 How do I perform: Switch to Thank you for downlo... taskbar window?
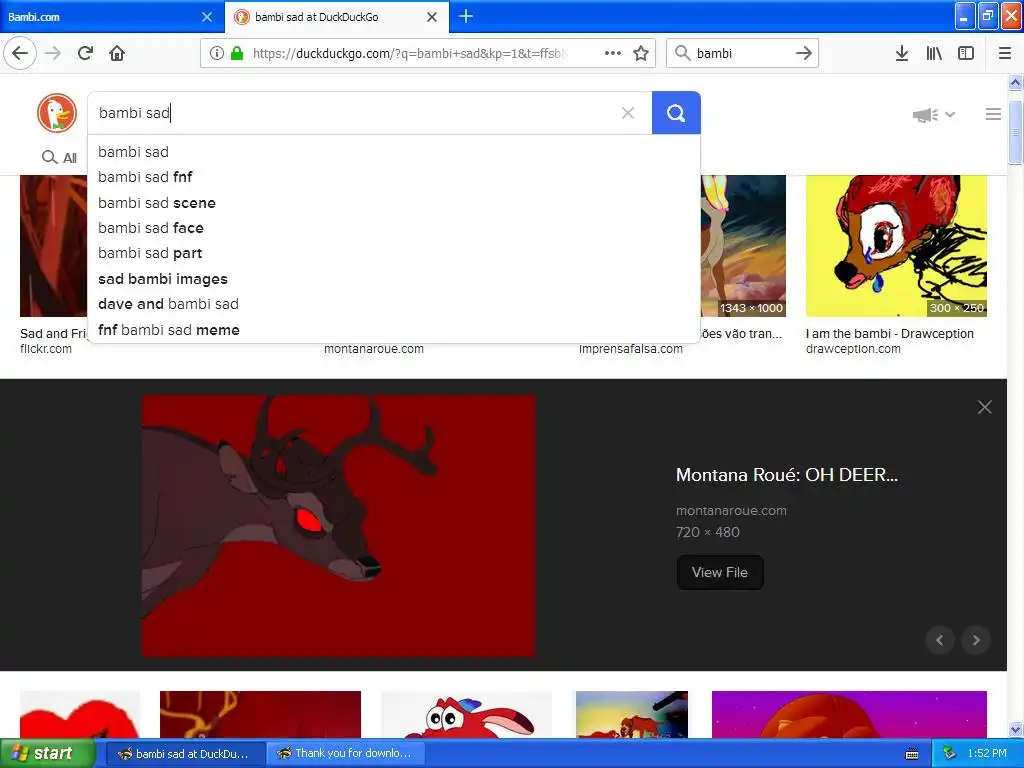[346, 754]
